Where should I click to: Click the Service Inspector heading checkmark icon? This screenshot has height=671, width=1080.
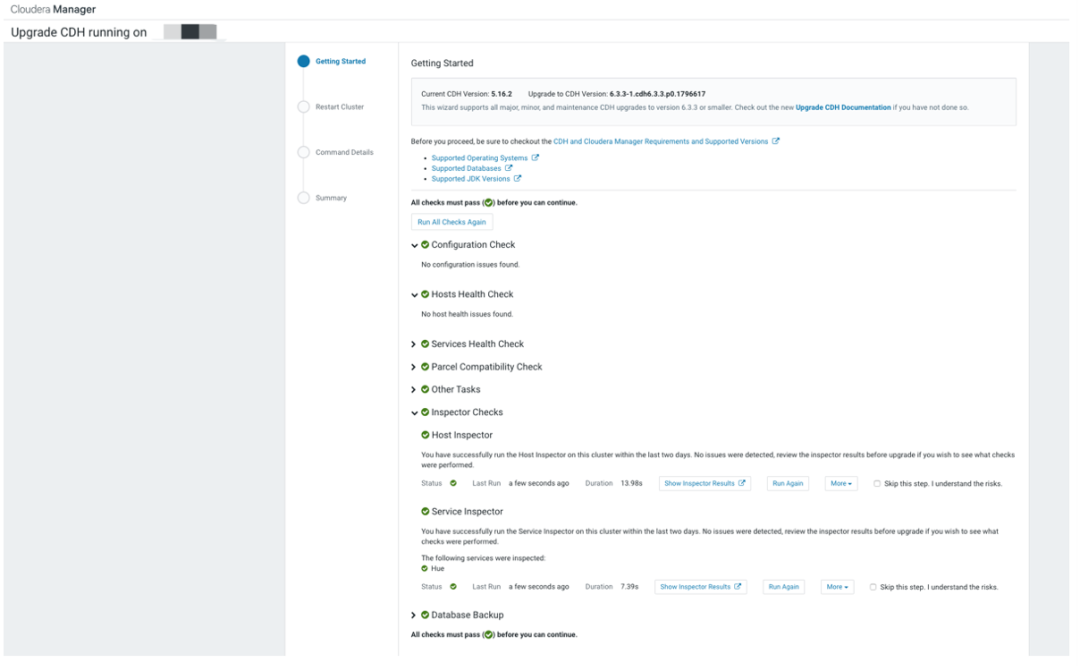425,511
